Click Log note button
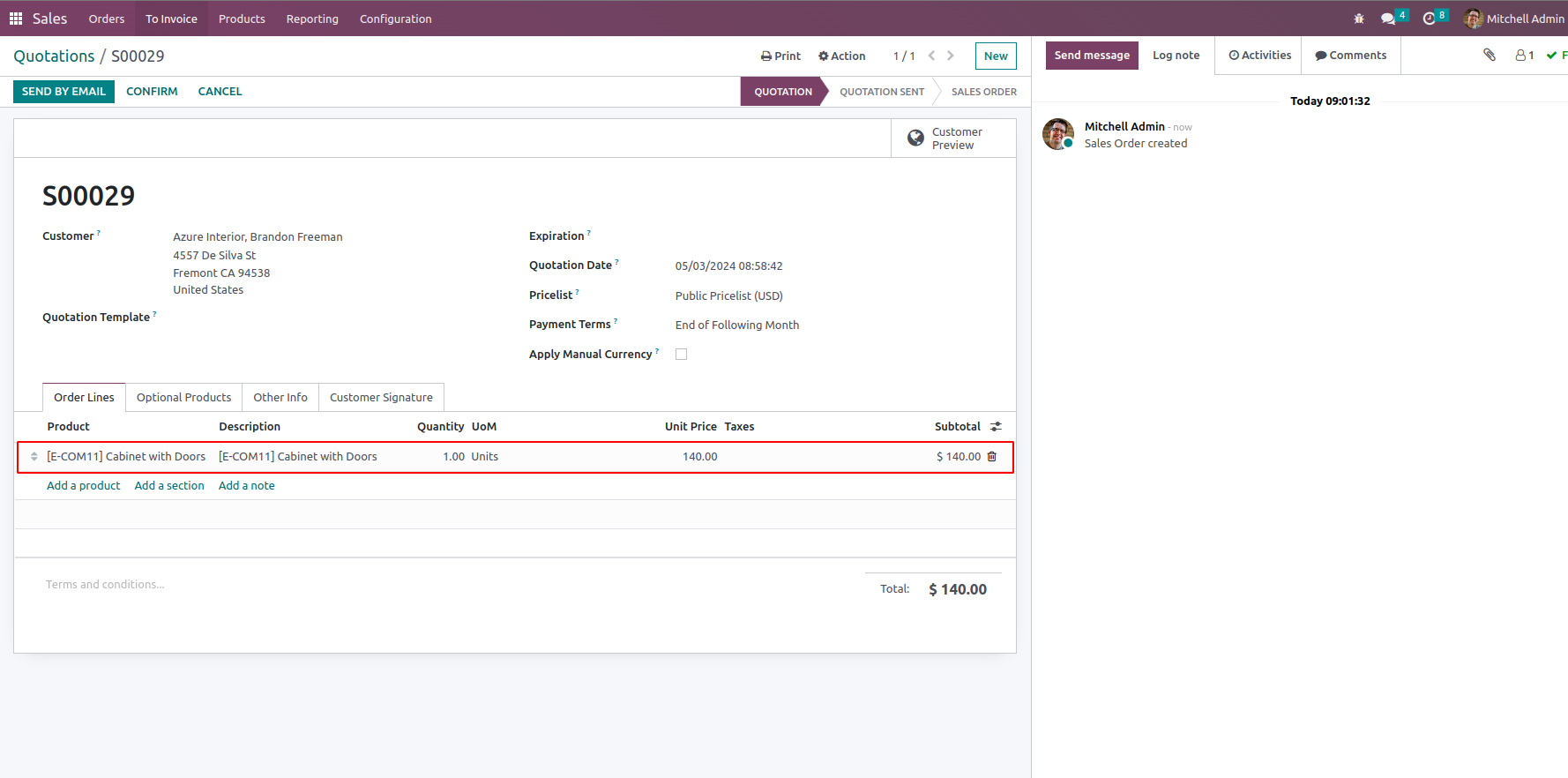 [1176, 55]
